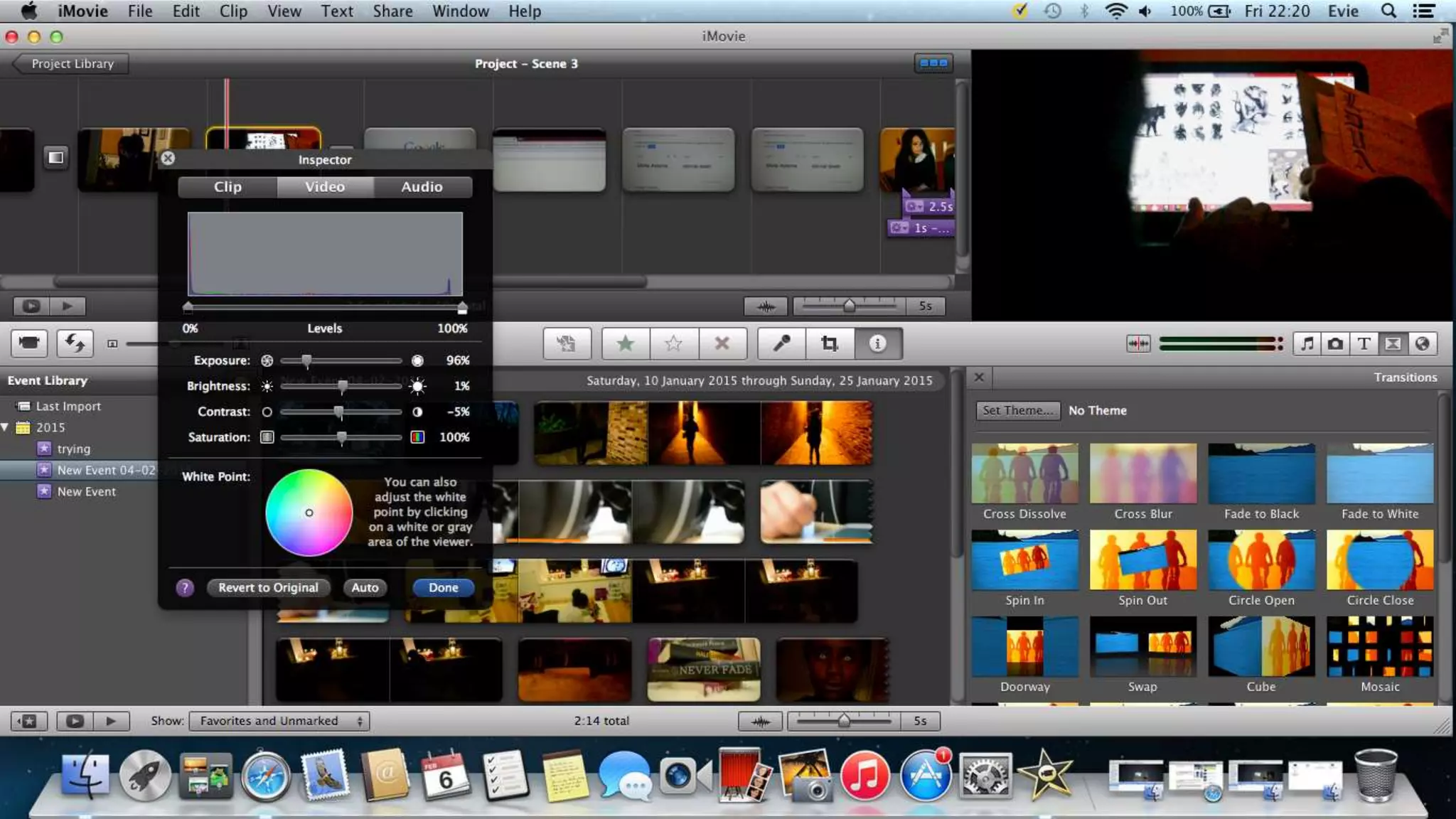Unmark selection with the hollow star
The width and height of the screenshot is (1456, 819).
pyautogui.click(x=673, y=344)
